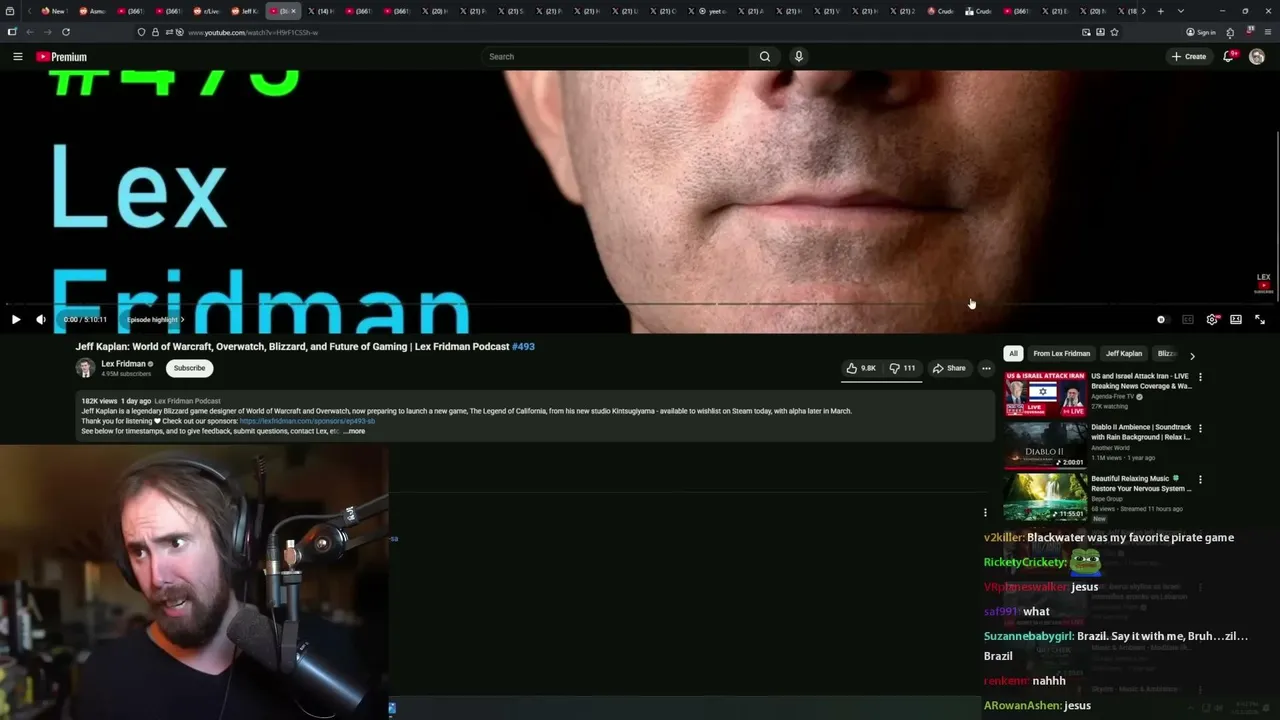Image resolution: width=1280 pixels, height=720 pixels.
Task: Start voice search with microphone icon
Action: point(798,57)
